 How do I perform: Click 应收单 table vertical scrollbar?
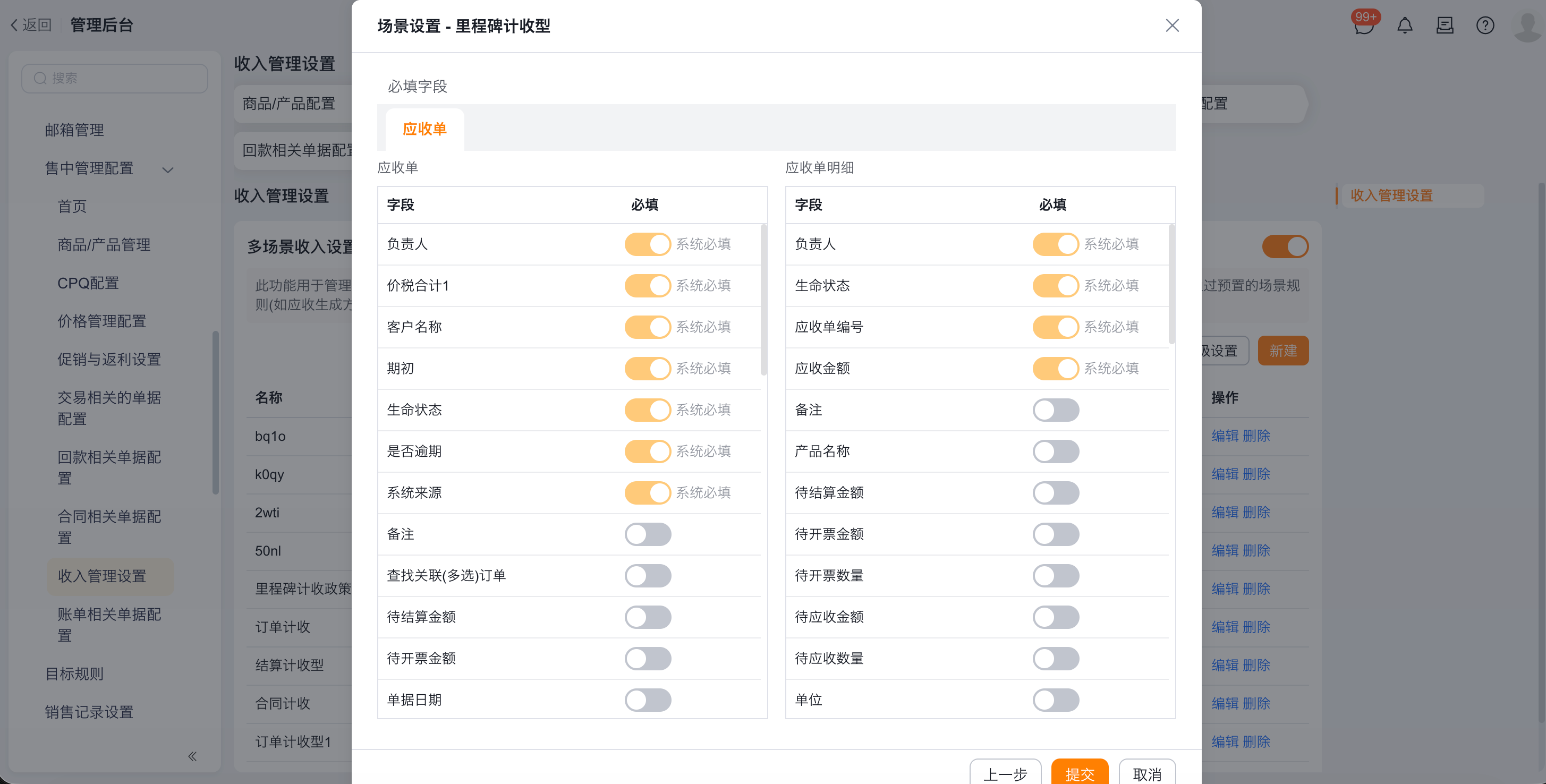pos(763,300)
